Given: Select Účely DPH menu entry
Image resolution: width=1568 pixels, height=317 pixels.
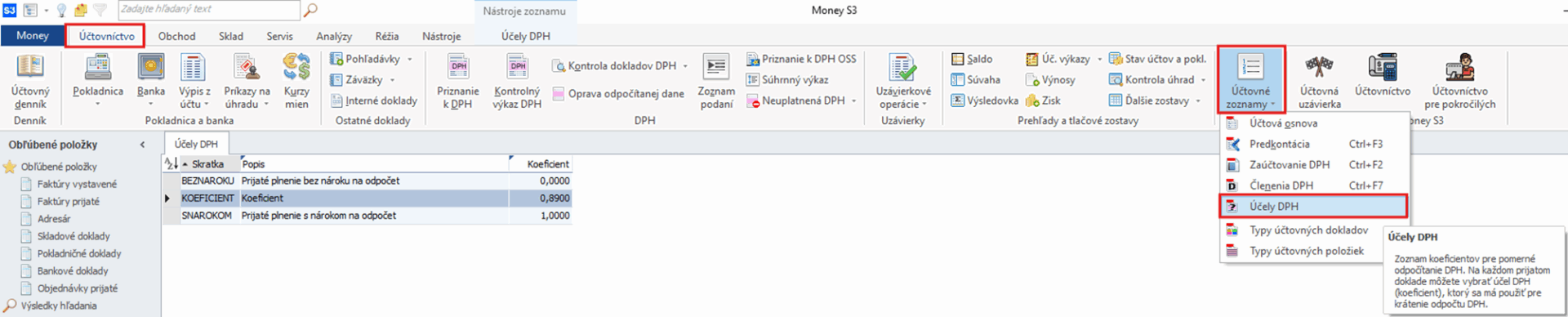Looking at the screenshot, I should pos(1314,206).
